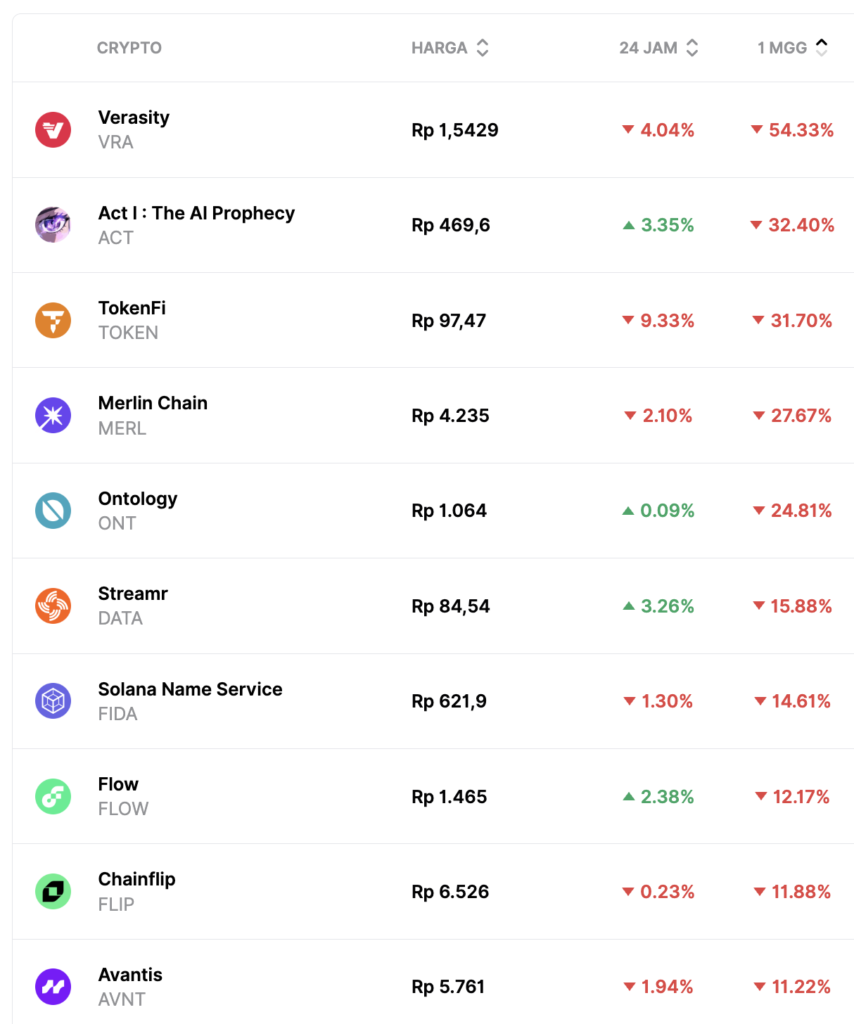Click the Chainflip logo icon
Viewport: 854px width, 1024px height.
click(x=53, y=892)
